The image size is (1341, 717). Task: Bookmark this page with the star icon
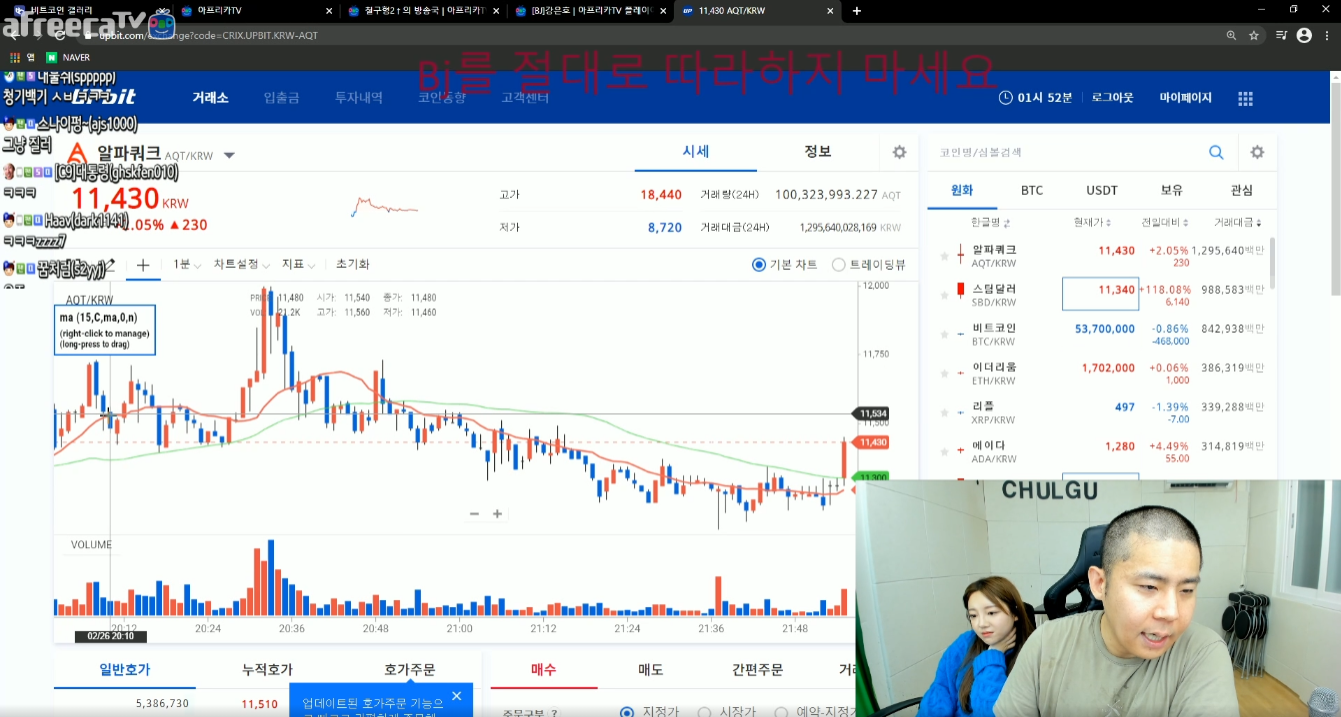point(1254,35)
